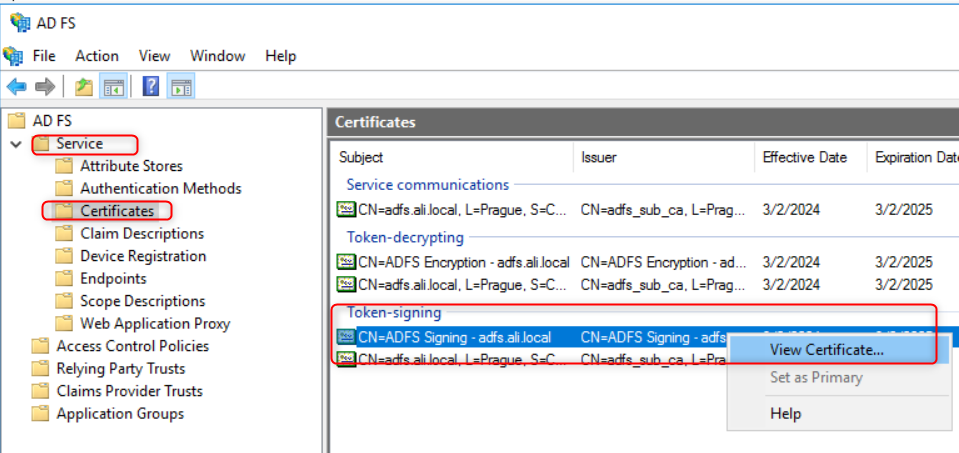Click the Certificates pane title bar
959x453 pixels.
[643, 122]
